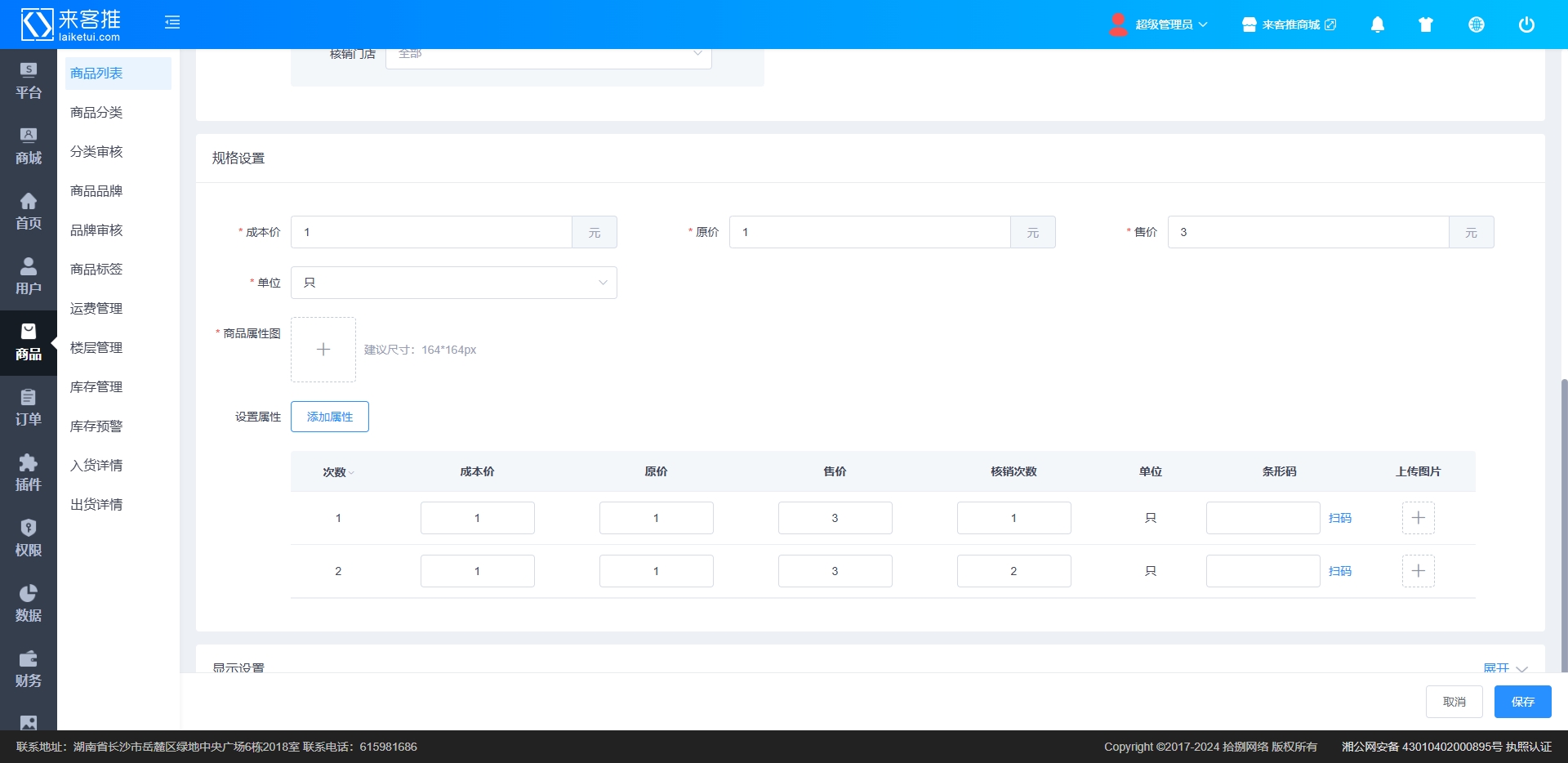Click the notification bell icon
The image size is (1568, 763).
1377,25
